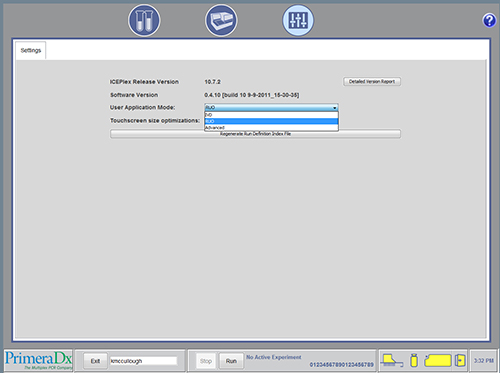Open the test tubes samples icon
Screen dimensions: 500x373
[144, 20]
